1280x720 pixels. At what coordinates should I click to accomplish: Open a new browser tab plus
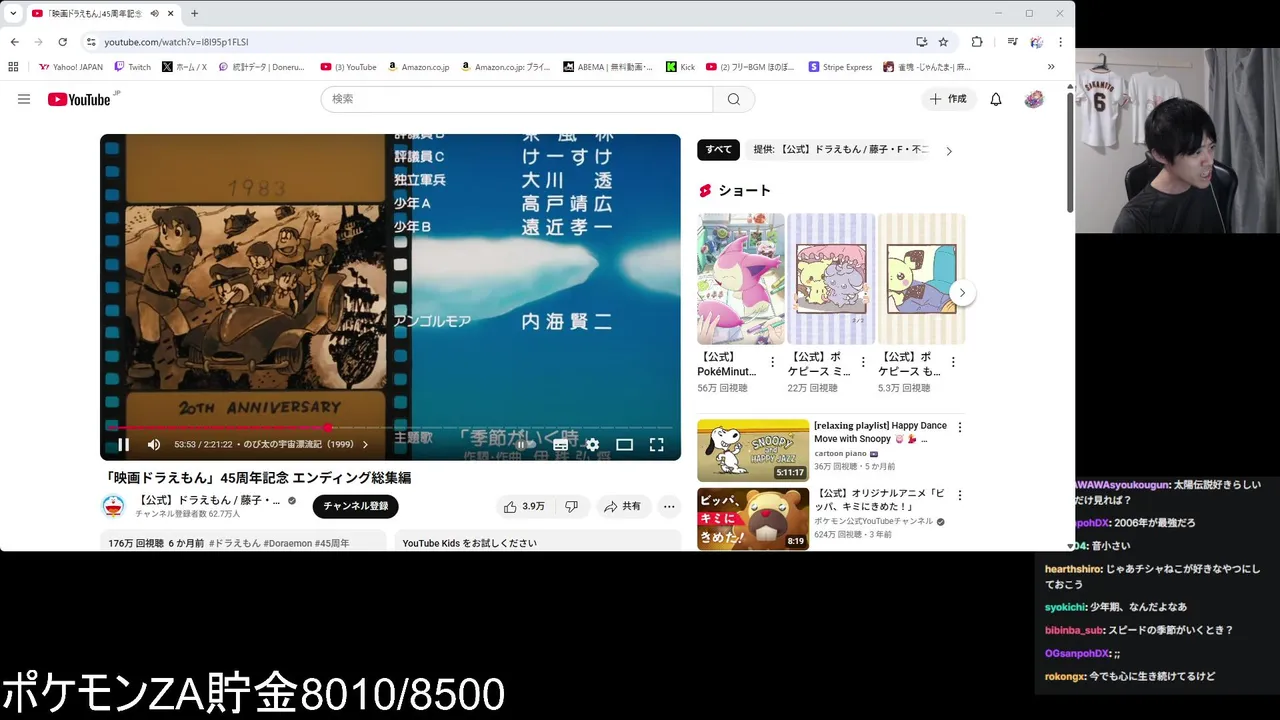point(194,13)
